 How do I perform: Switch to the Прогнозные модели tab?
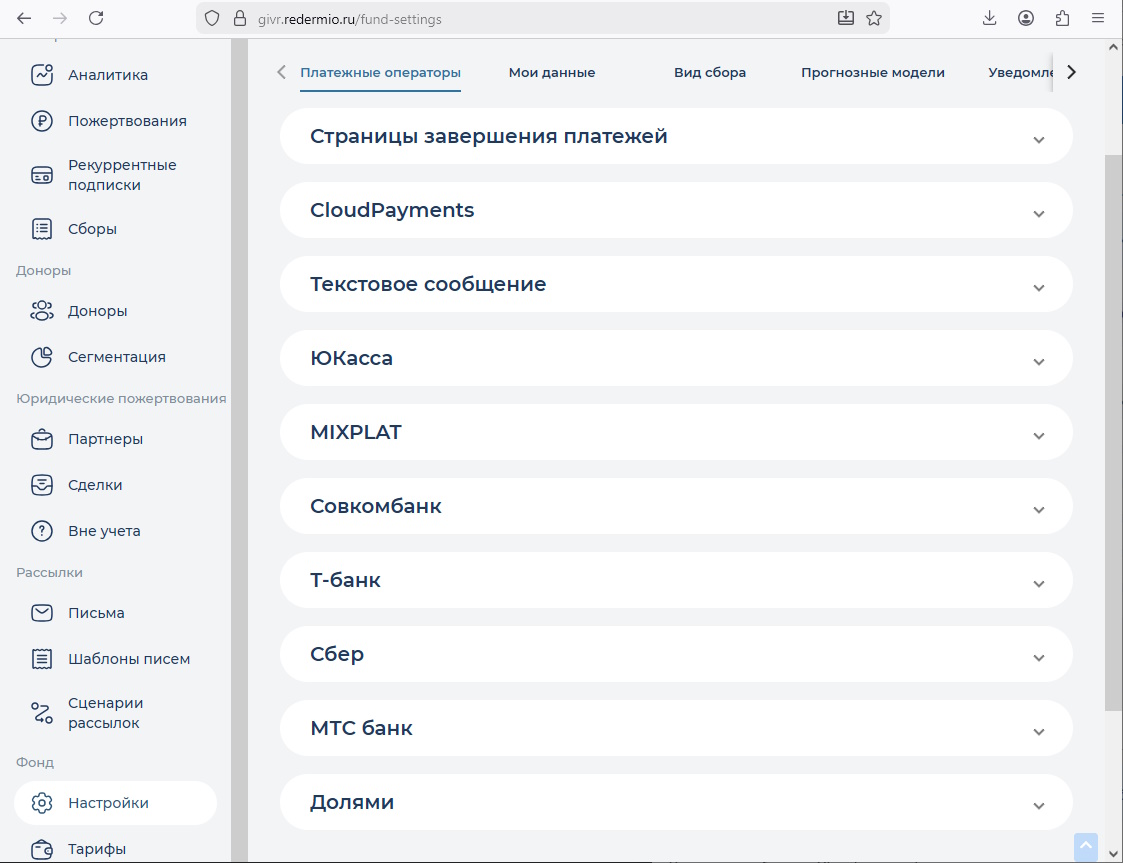pyautogui.click(x=872, y=72)
